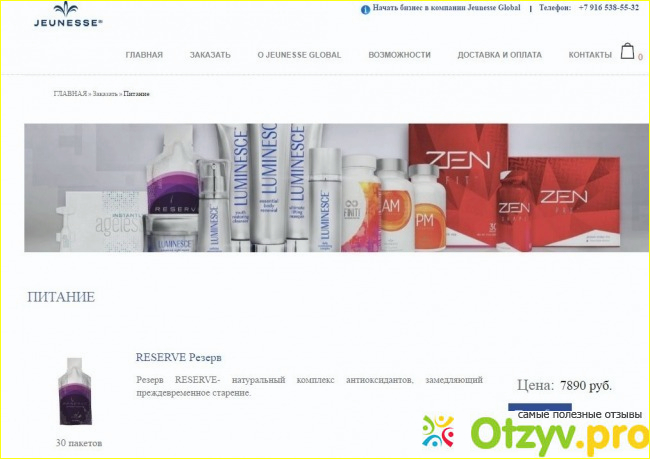Navigate to the КОНТАКТЫ menu item

(x=590, y=55)
